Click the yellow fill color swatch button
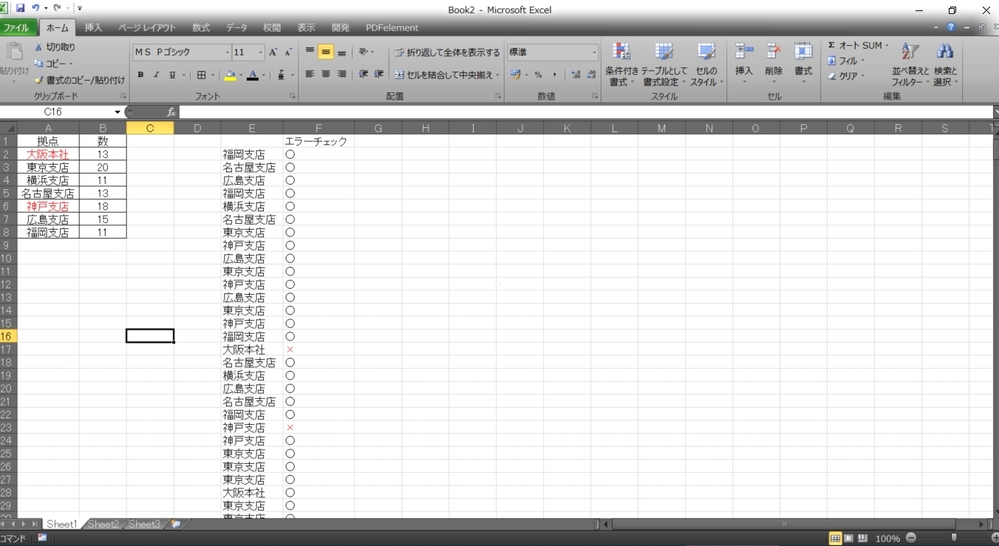The image size is (999, 546). (x=230, y=75)
